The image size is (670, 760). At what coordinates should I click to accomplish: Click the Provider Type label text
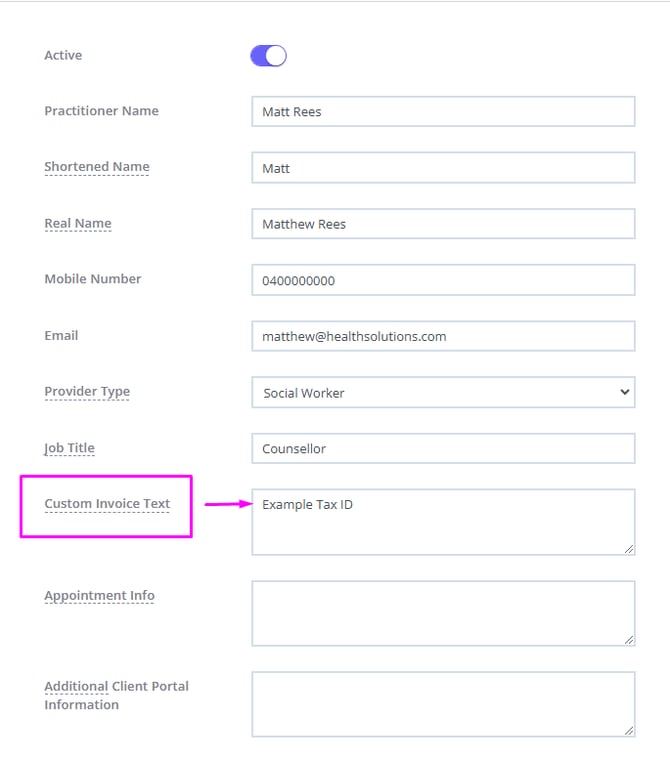pyautogui.click(x=87, y=391)
